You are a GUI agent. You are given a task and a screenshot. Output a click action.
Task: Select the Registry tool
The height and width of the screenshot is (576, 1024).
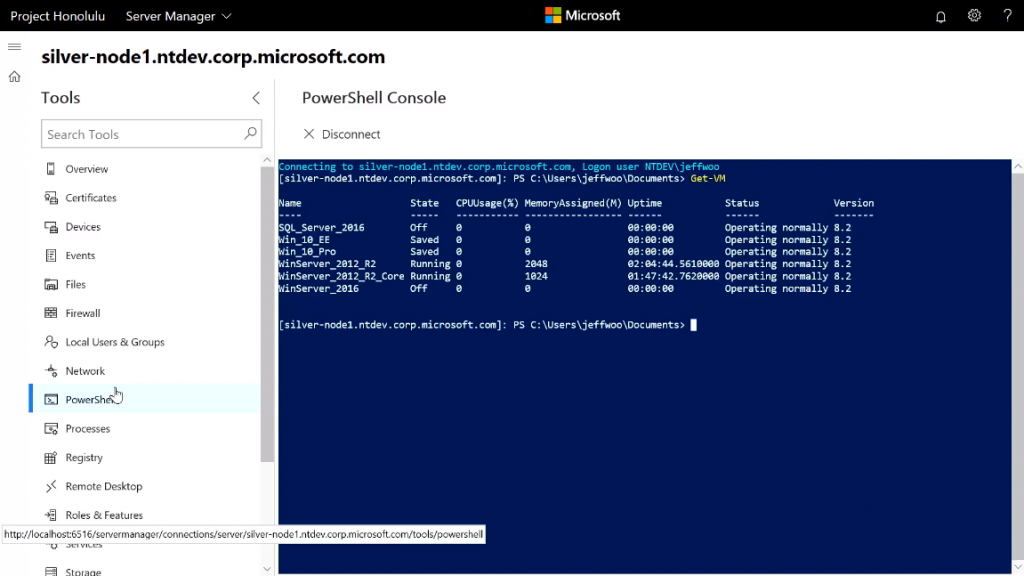[x=84, y=457]
